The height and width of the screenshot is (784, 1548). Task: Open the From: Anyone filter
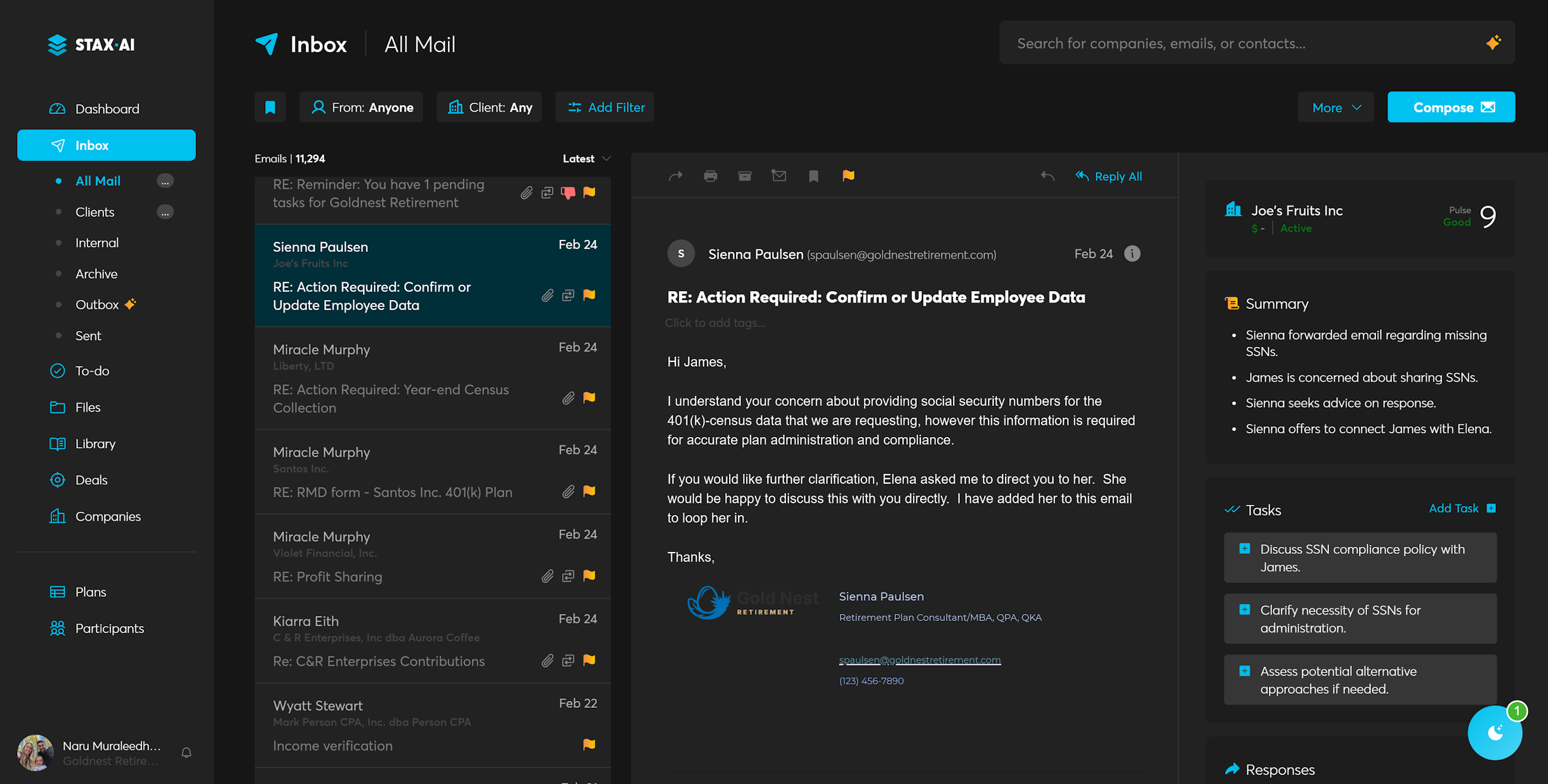[362, 107]
